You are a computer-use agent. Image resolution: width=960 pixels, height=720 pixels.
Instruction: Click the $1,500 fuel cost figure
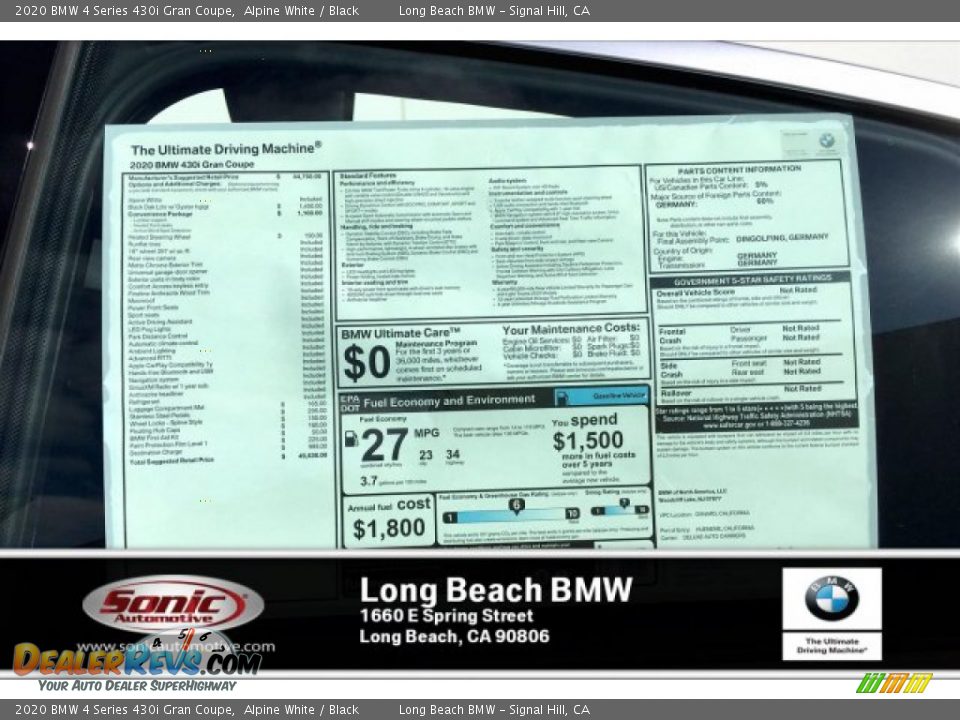(588, 440)
